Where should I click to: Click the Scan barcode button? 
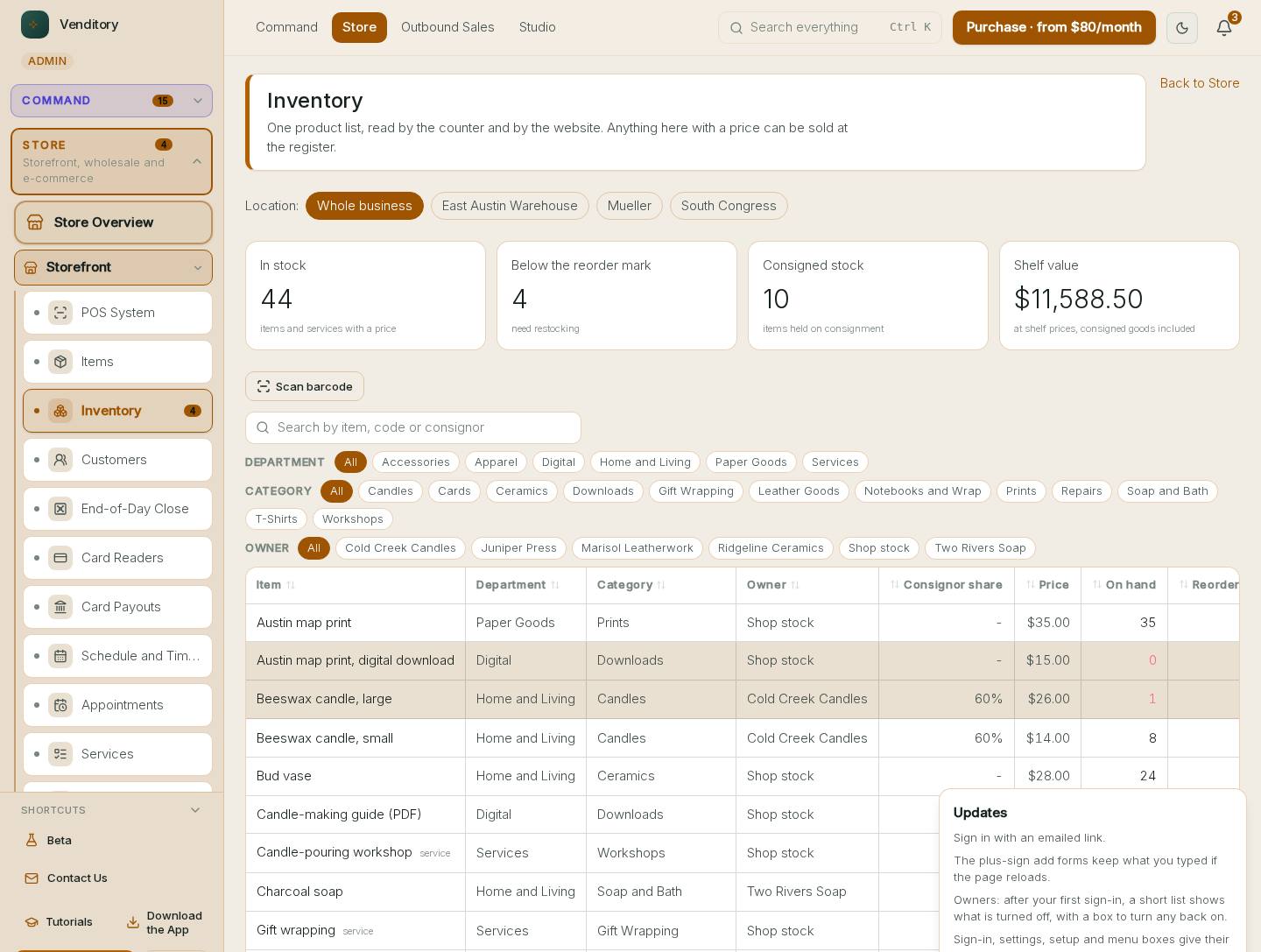pyautogui.click(x=305, y=386)
